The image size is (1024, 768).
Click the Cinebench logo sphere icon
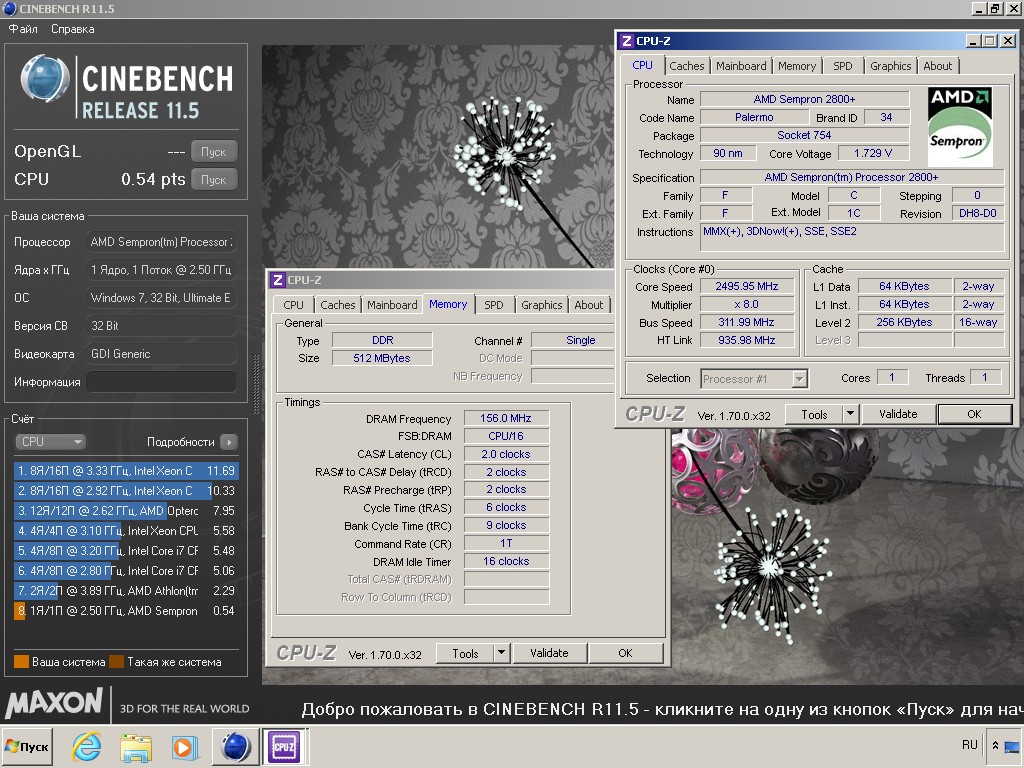[44, 80]
